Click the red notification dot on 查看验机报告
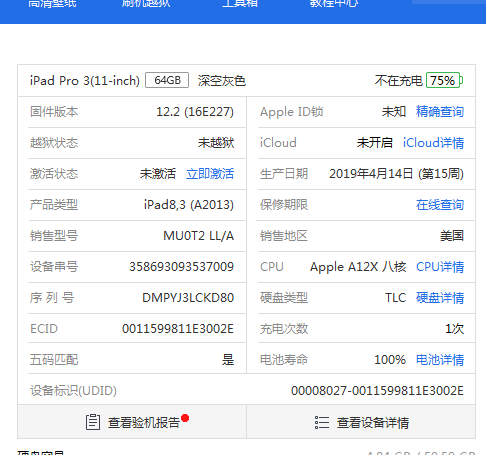Viewport: 486px width, 455px height. 185,418
